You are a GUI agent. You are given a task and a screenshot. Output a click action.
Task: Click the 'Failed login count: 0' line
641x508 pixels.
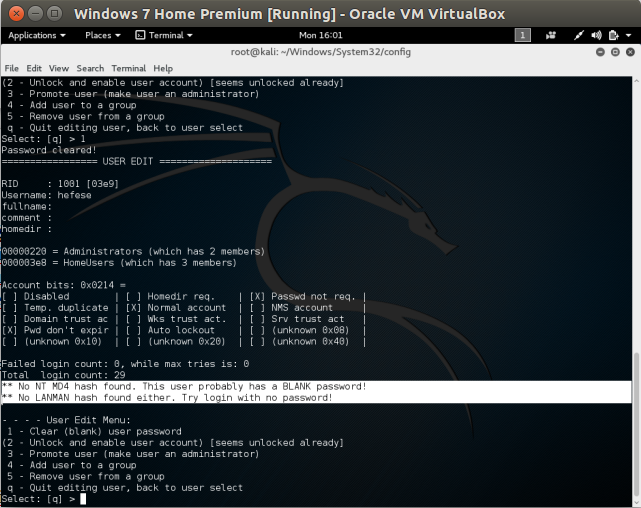click(x=125, y=364)
